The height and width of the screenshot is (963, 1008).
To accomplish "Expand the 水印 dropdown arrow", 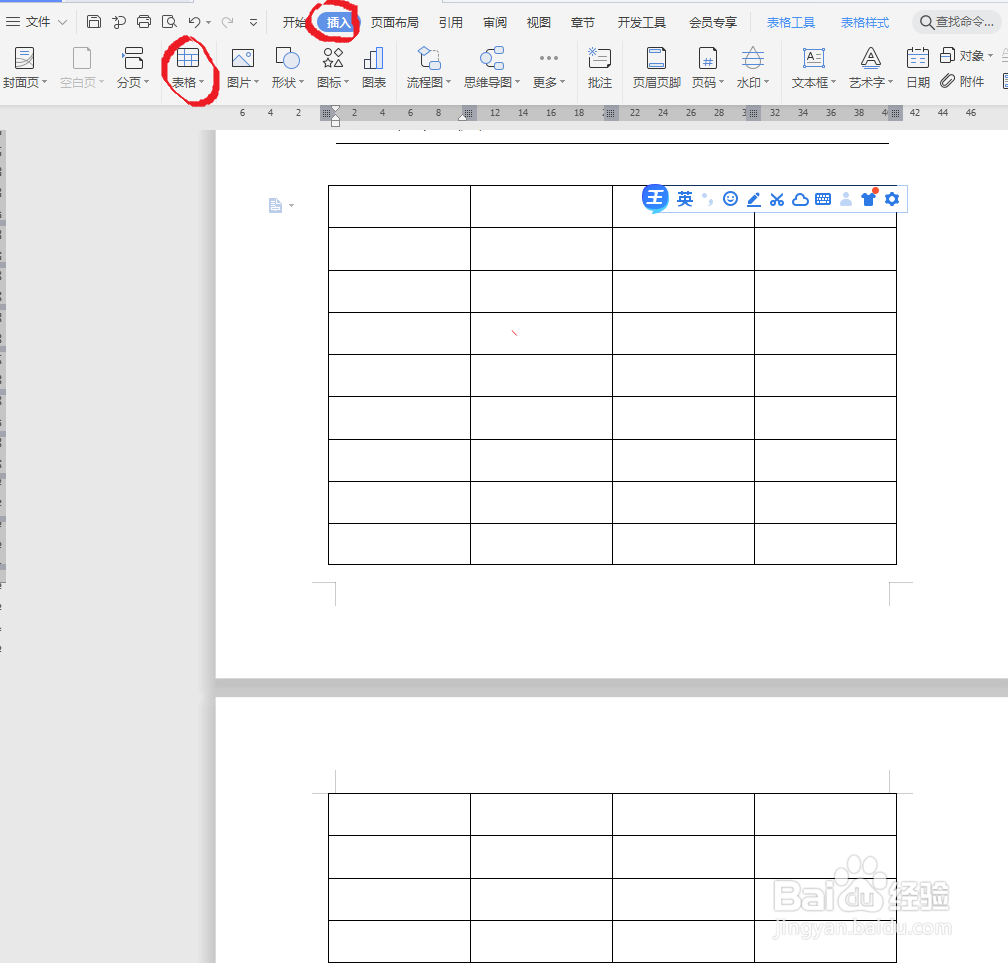I will (x=766, y=82).
